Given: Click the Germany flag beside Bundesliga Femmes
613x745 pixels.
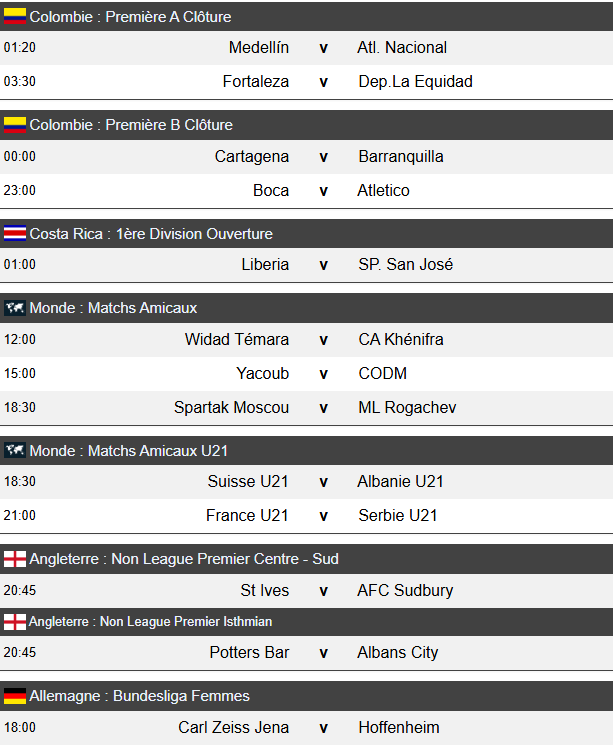Looking at the screenshot, I should [15, 696].
